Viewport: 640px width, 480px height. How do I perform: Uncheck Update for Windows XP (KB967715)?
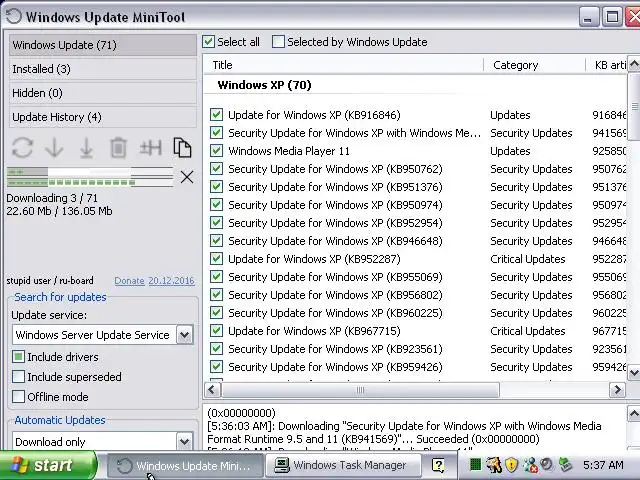216,331
